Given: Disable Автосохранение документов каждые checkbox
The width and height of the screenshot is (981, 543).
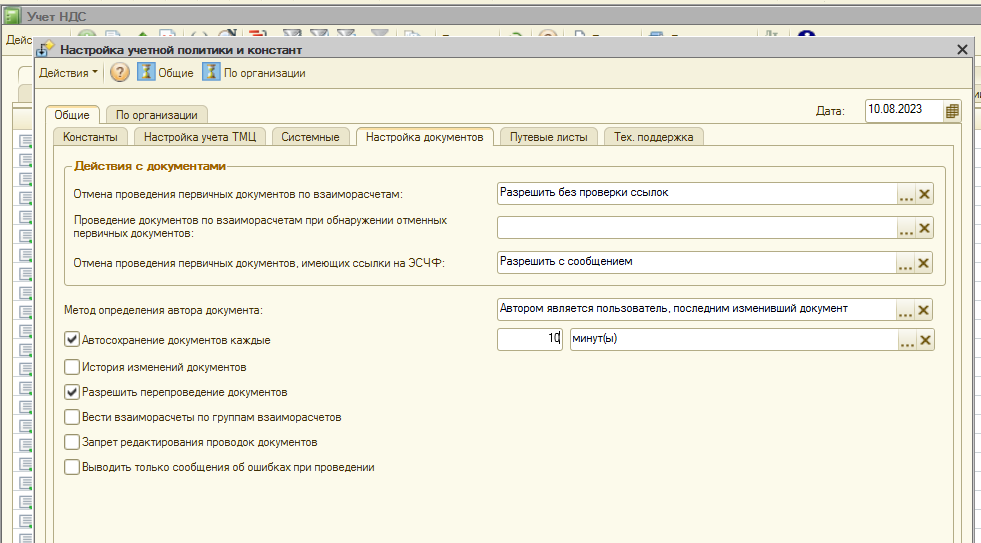Looking at the screenshot, I should coord(72,340).
